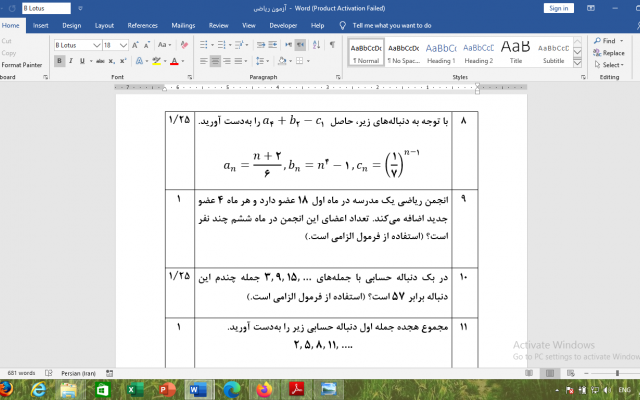640x400 pixels.
Task: Apply yellow text highlight color
Action: tap(156, 61)
